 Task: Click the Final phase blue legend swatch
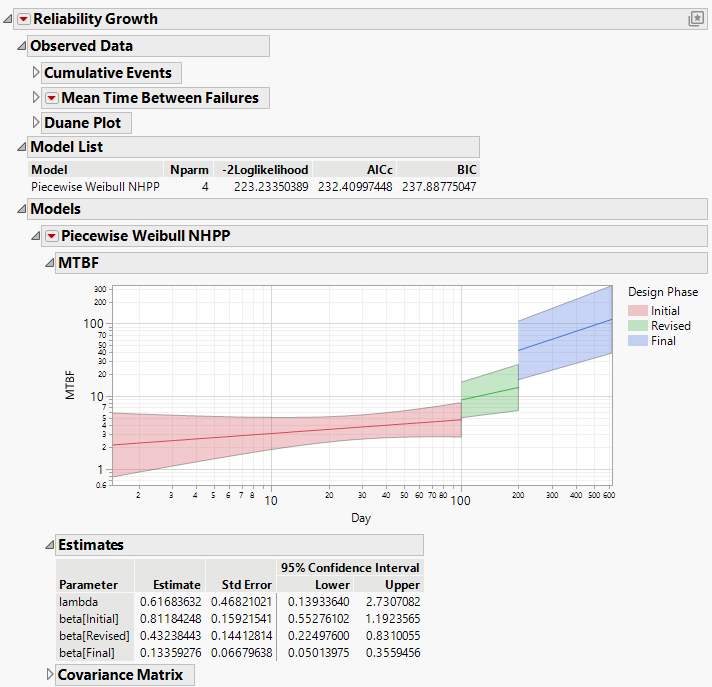pyautogui.click(x=637, y=341)
